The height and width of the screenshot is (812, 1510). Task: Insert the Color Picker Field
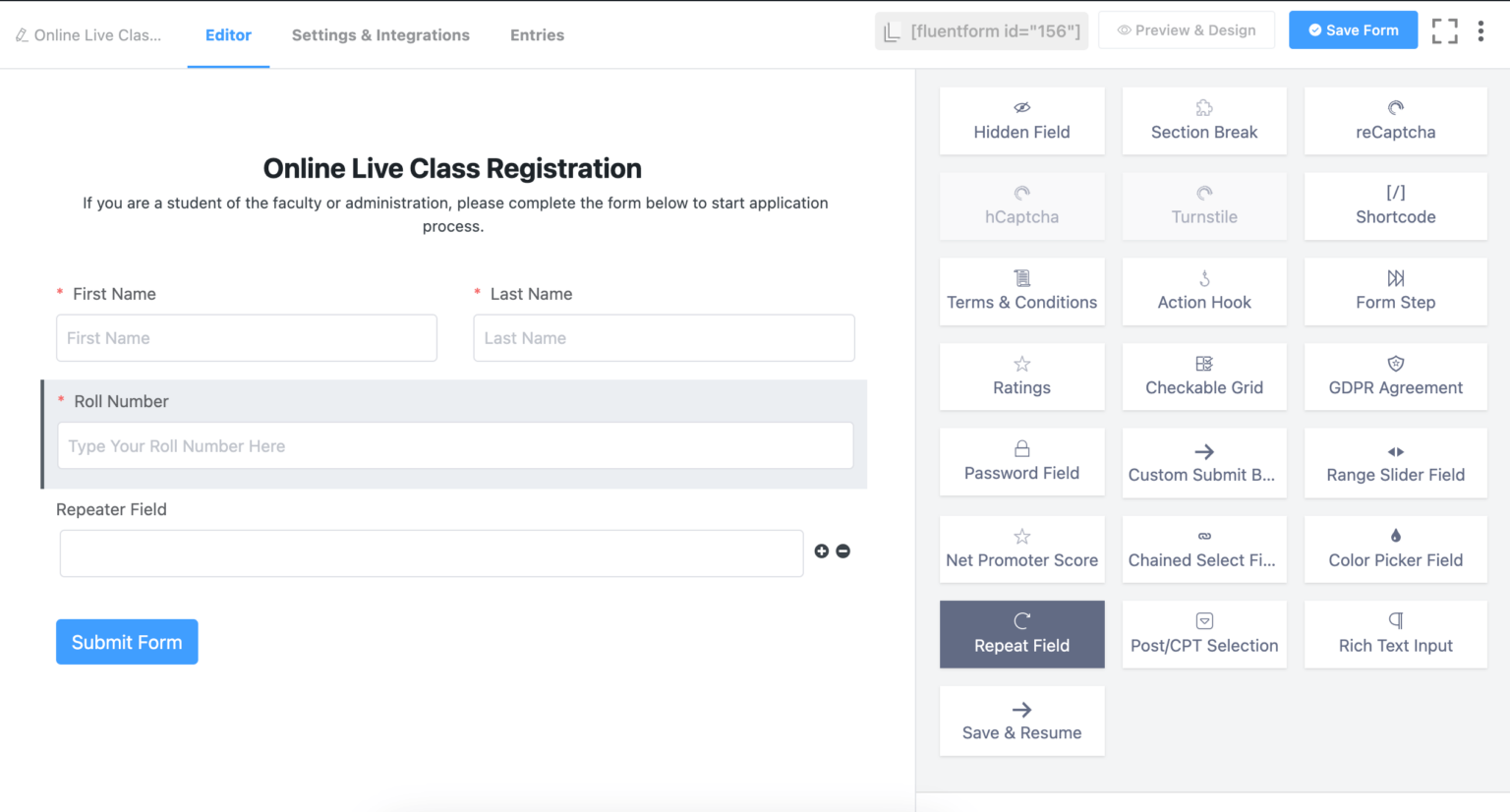coord(1395,549)
